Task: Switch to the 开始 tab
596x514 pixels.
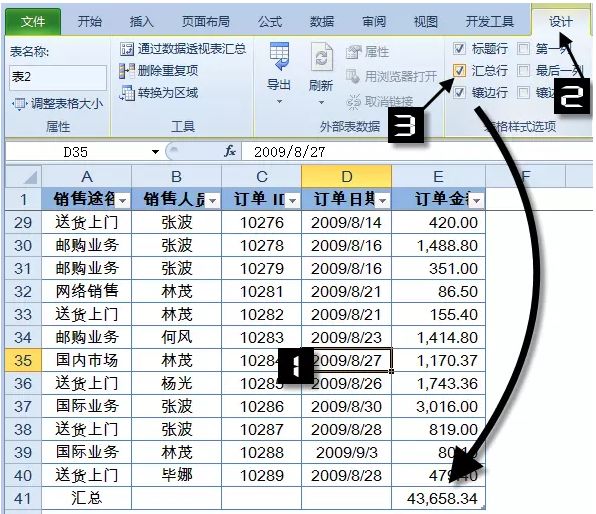Action: point(90,22)
